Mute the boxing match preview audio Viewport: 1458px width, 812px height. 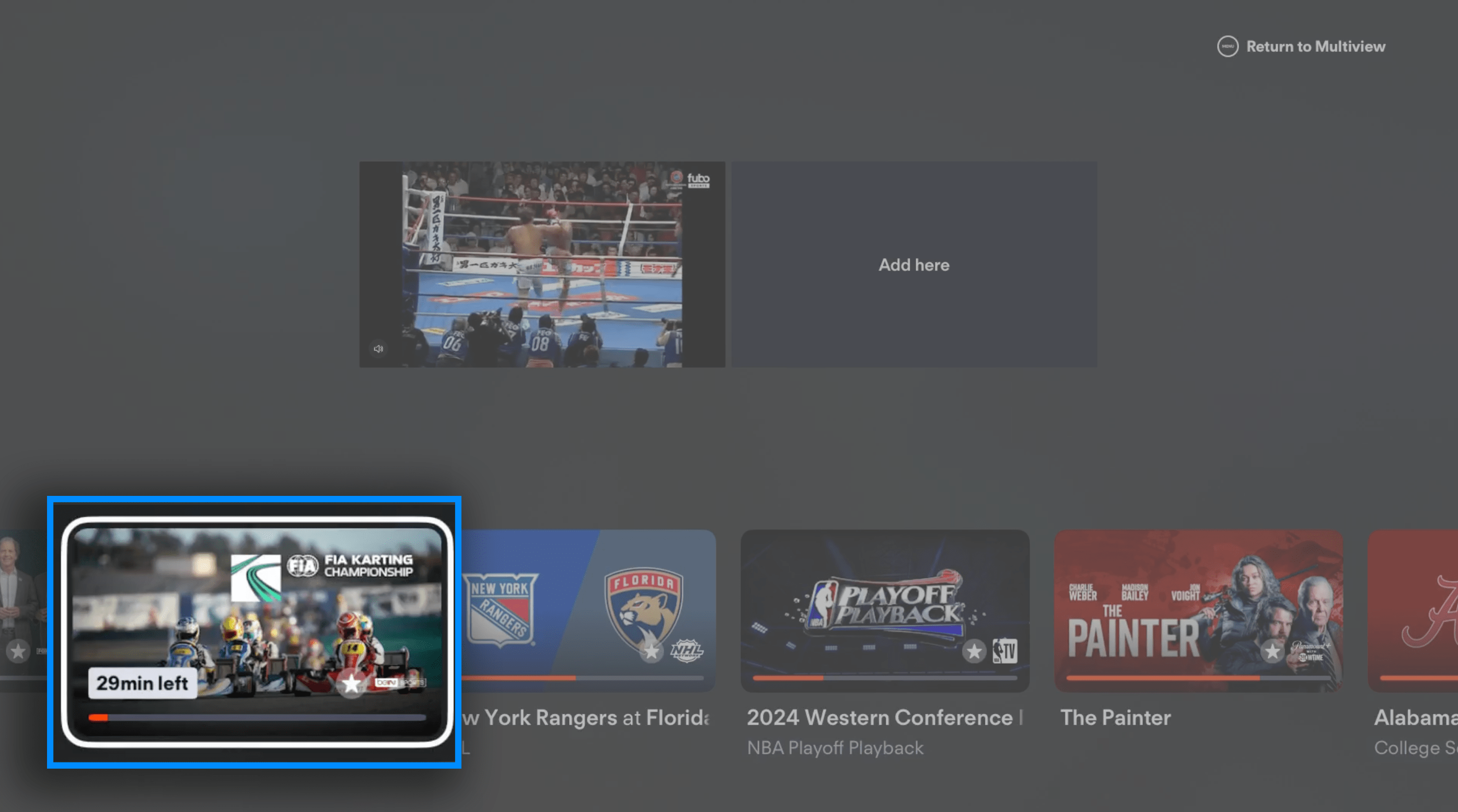click(x=378, y=349)
